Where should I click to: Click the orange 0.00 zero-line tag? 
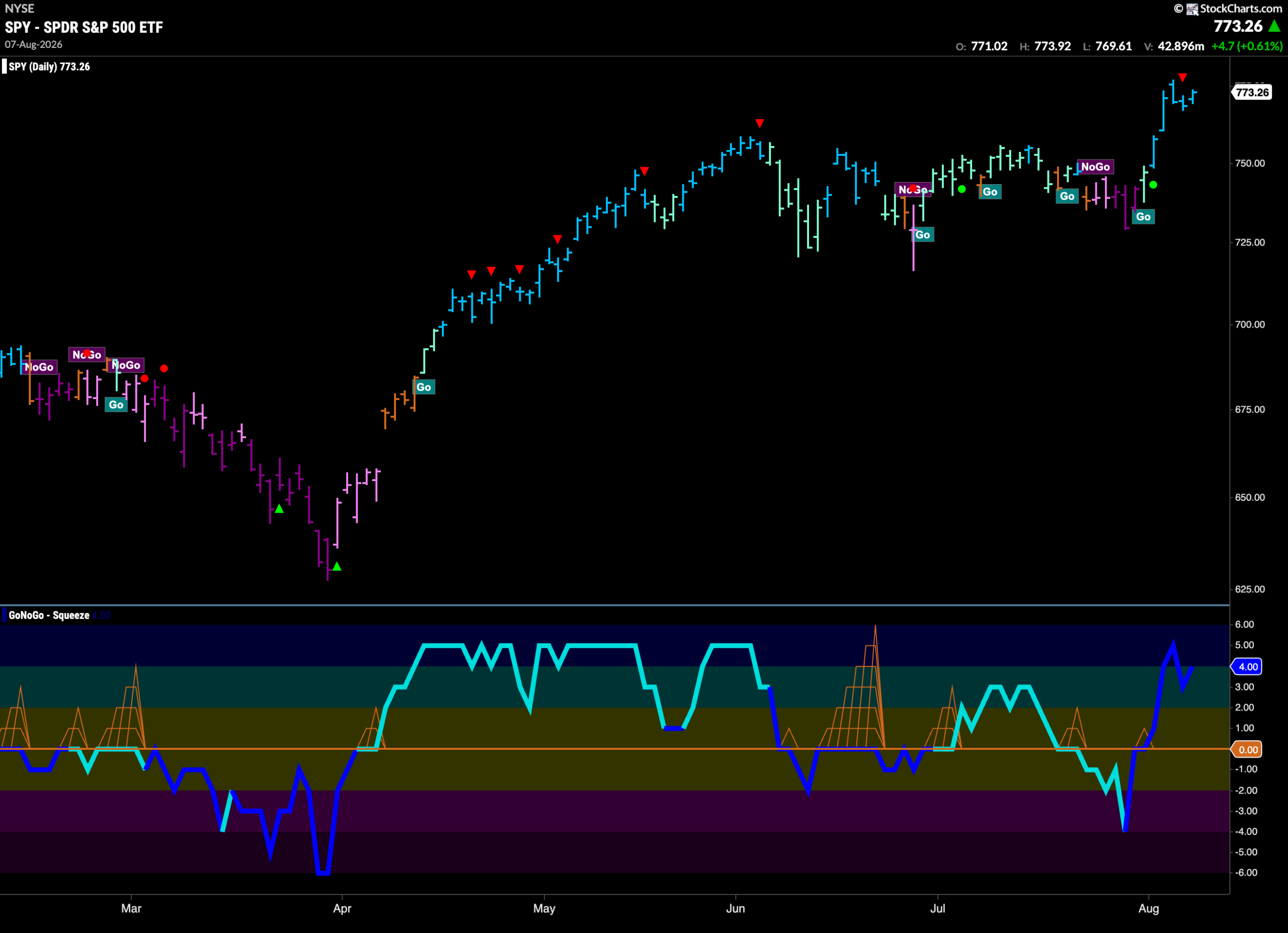1247,750
